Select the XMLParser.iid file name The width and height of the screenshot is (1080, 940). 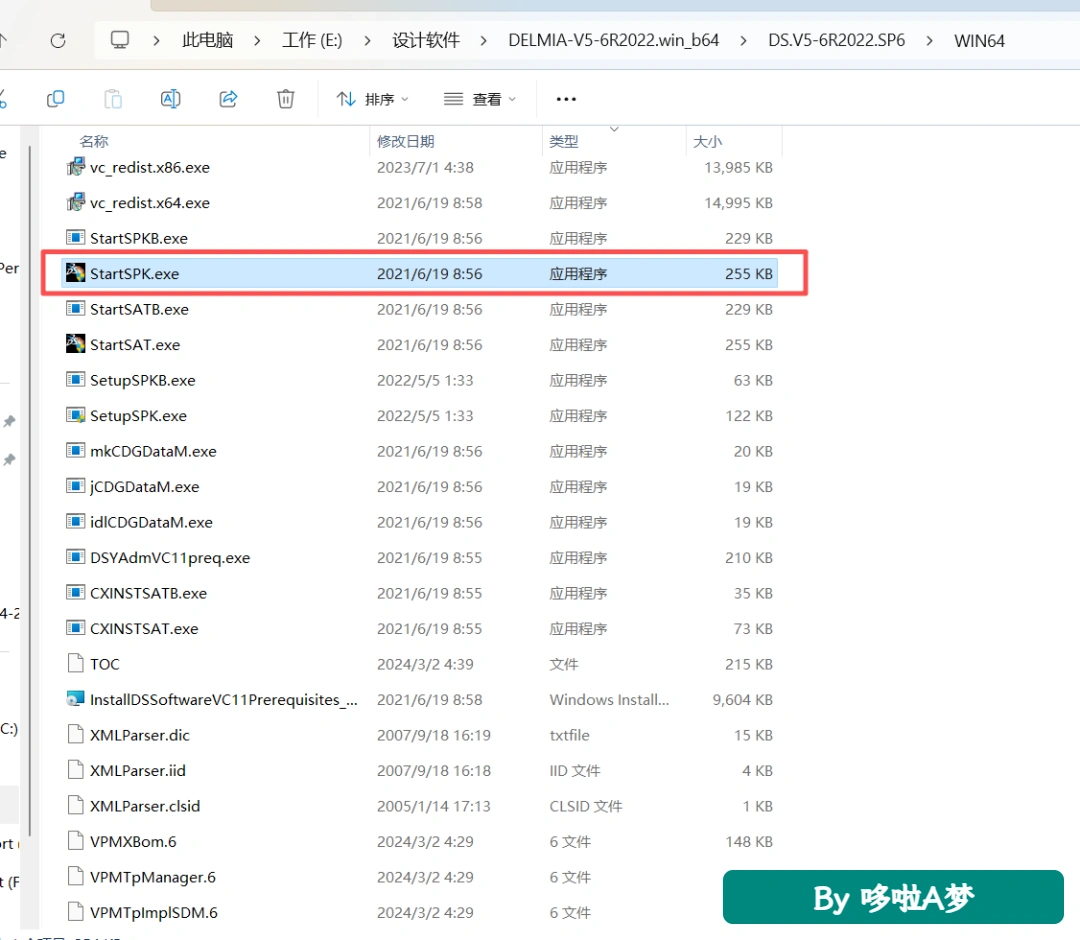pos(138,771)
